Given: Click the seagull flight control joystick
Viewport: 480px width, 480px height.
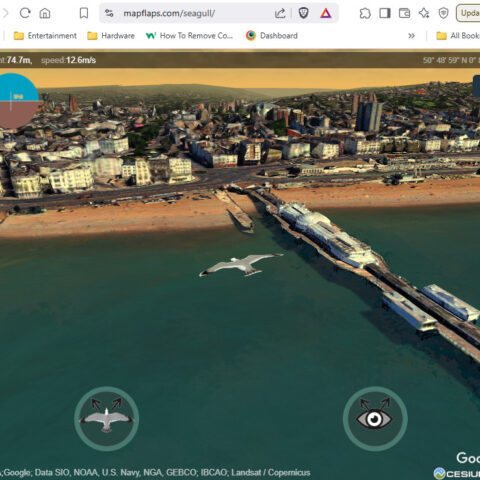Looking at the screenshot, I should click(x=107, y=419).
